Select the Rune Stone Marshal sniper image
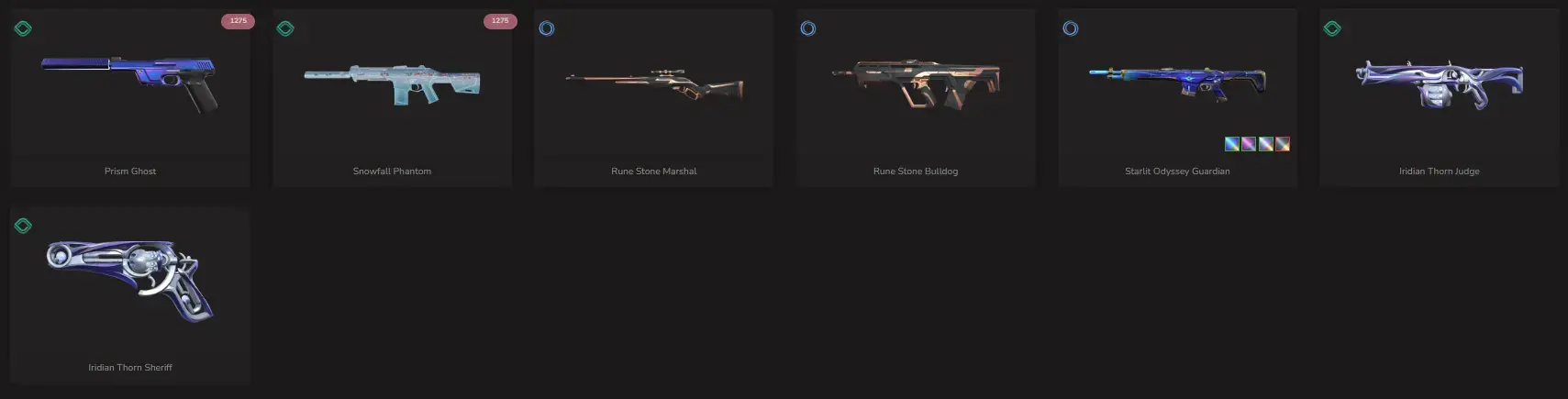1568x399 pixels. click(654, 84)
